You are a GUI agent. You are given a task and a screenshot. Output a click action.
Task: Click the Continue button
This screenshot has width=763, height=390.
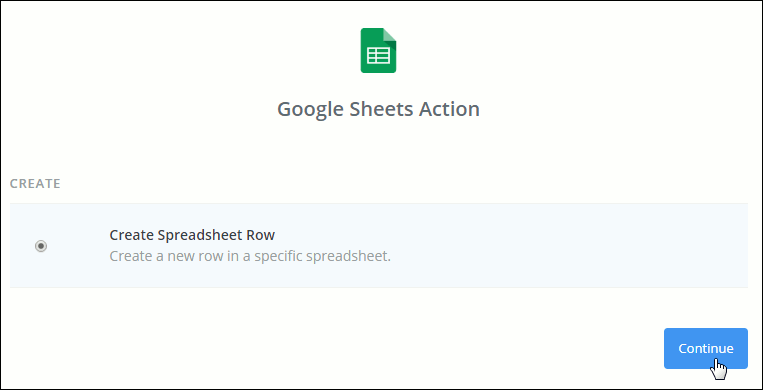[x=706, y=349]
